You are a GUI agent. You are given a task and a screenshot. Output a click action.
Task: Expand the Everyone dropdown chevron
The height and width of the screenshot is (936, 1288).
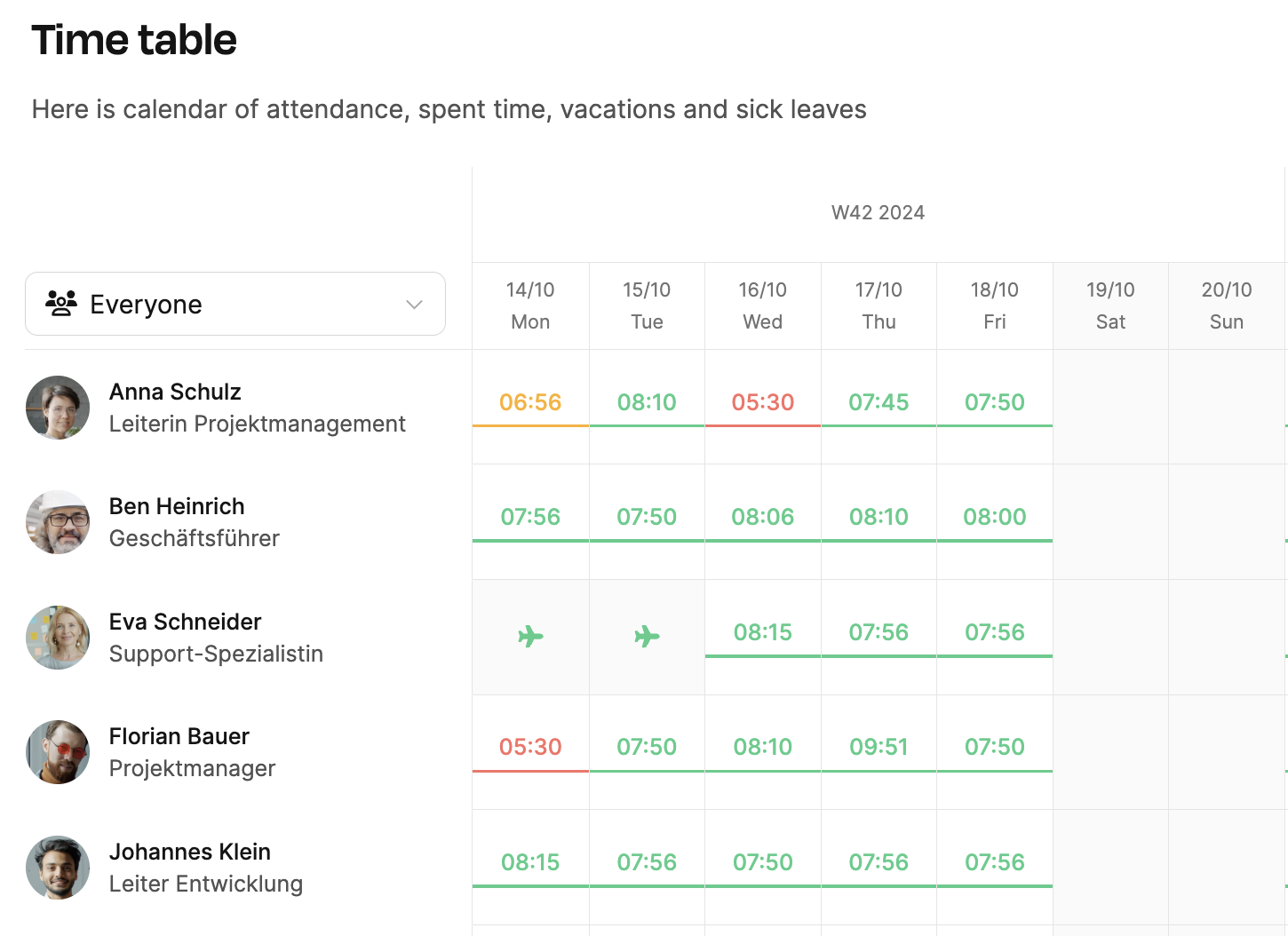tap(414, 305)
